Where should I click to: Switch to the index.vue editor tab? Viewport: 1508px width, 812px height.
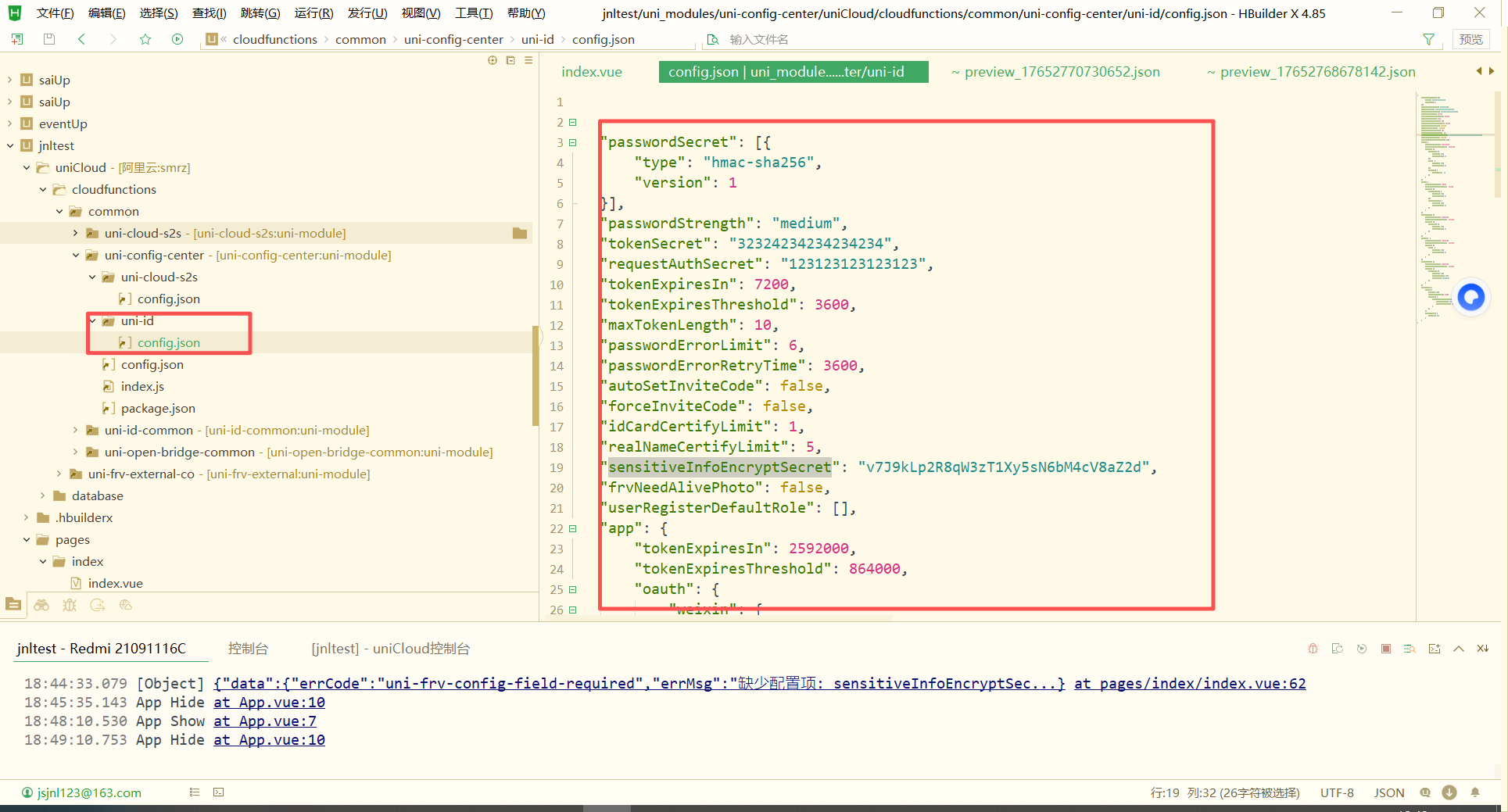[592, 72]
